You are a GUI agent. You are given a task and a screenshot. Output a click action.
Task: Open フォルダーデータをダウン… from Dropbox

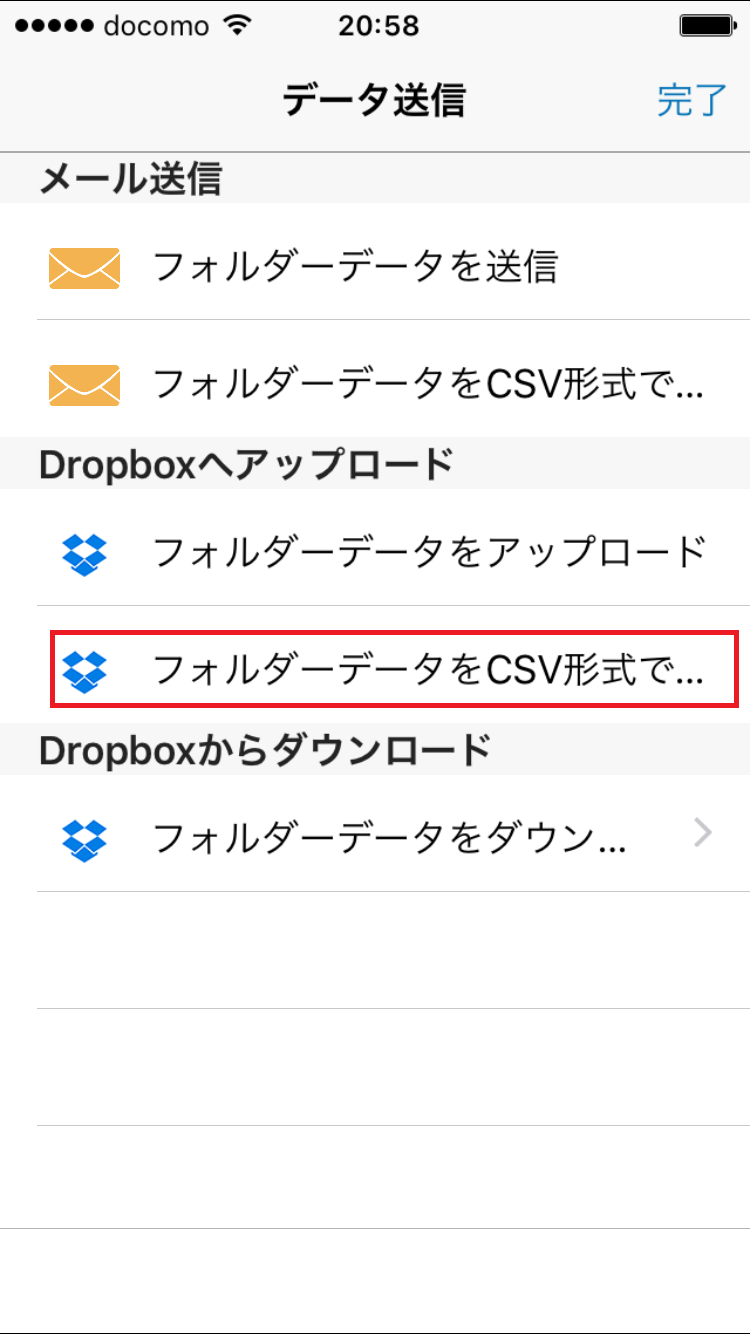pyautogui.click(x=375, y=834)
